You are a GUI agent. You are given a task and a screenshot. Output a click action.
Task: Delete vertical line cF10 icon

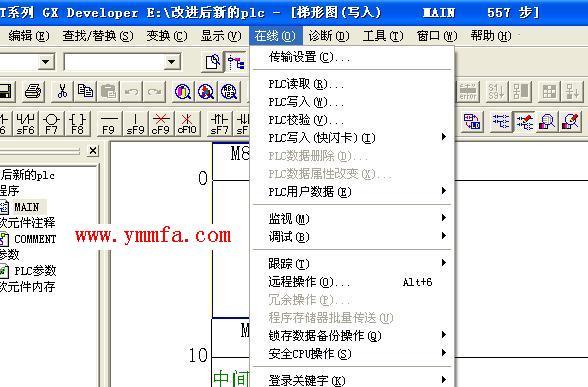point(187,123)
